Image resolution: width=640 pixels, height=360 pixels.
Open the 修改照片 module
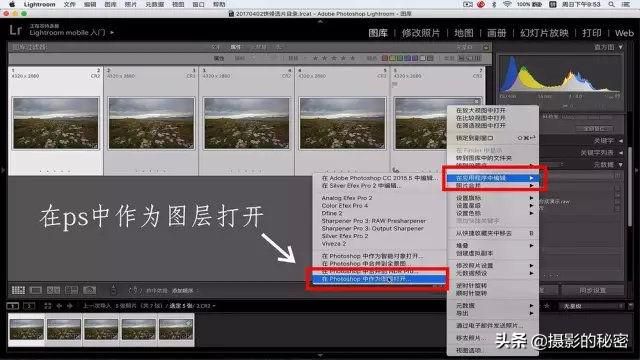[420, 33]
